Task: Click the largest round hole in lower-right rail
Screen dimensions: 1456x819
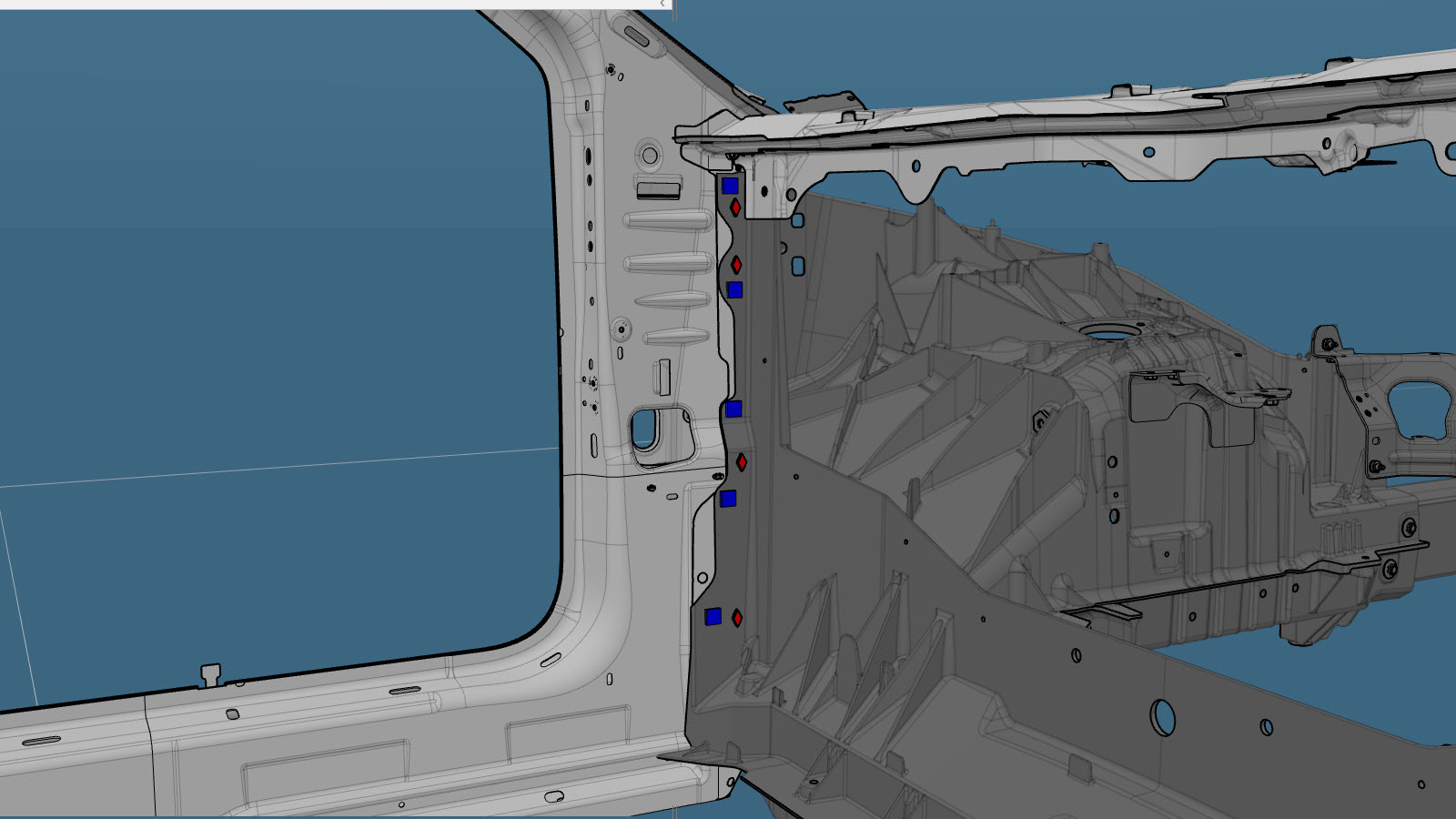Action: coord(1162,717)
